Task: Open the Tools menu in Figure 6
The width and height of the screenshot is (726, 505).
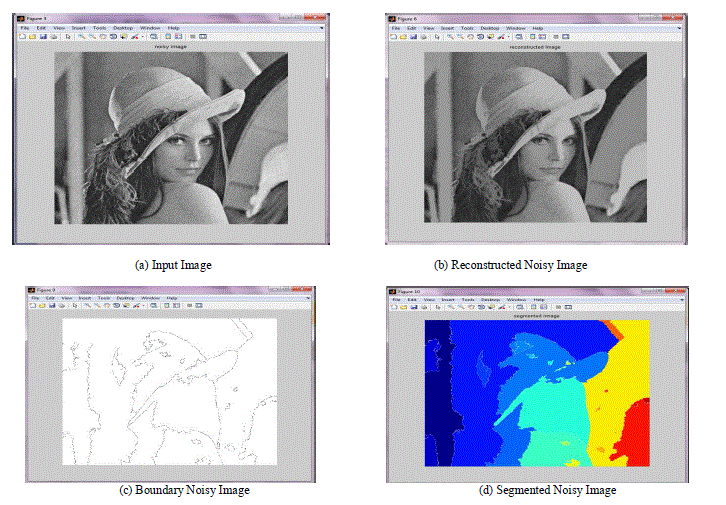Action: [x=467, y=27]
